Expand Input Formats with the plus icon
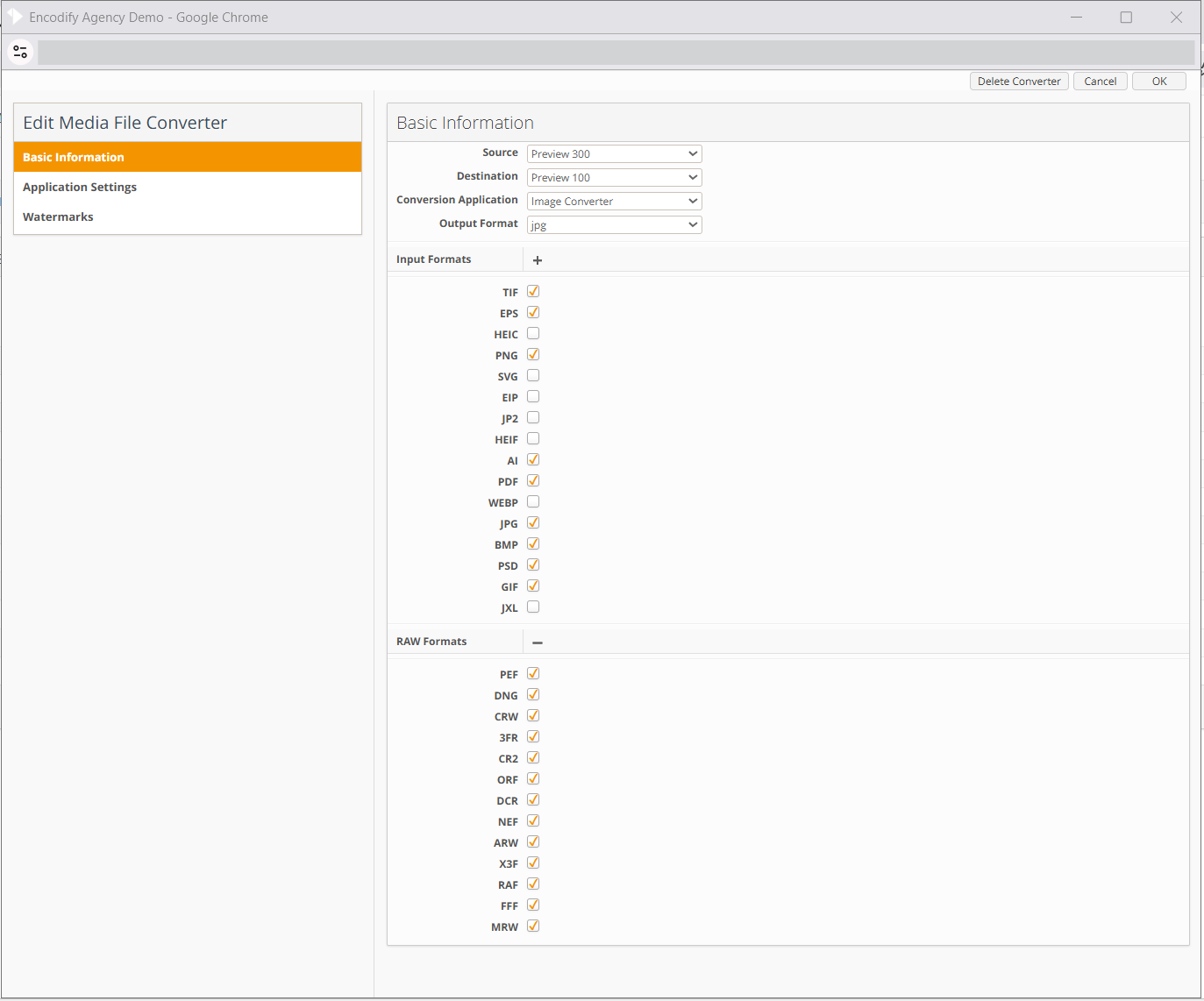The width and height of the screenshot is (1204, 1001). [538, 260]
